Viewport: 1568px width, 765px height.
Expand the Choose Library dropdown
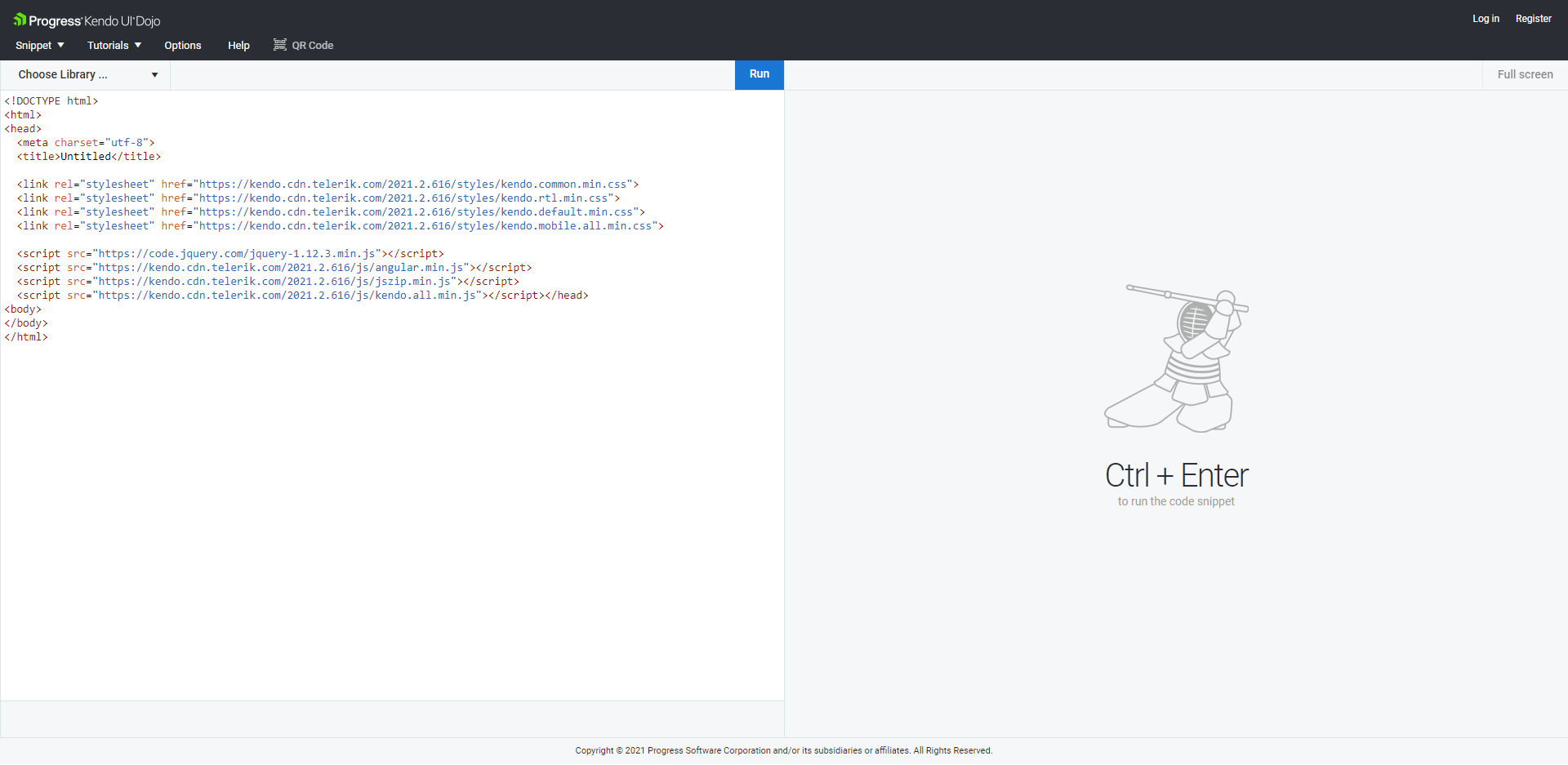coord(85,75)
